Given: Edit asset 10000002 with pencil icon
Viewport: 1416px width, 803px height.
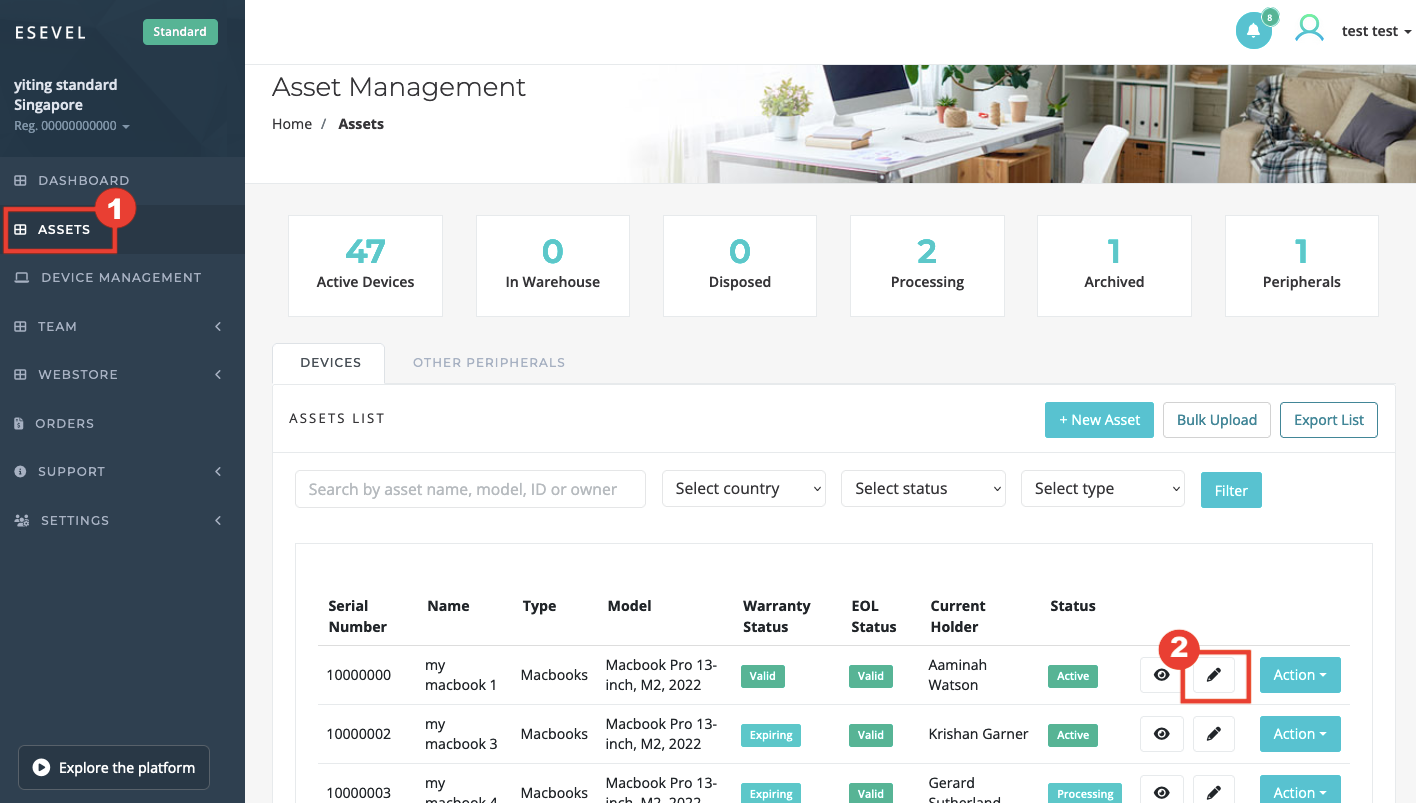Looking at the screenshot, I should 1214,734.
